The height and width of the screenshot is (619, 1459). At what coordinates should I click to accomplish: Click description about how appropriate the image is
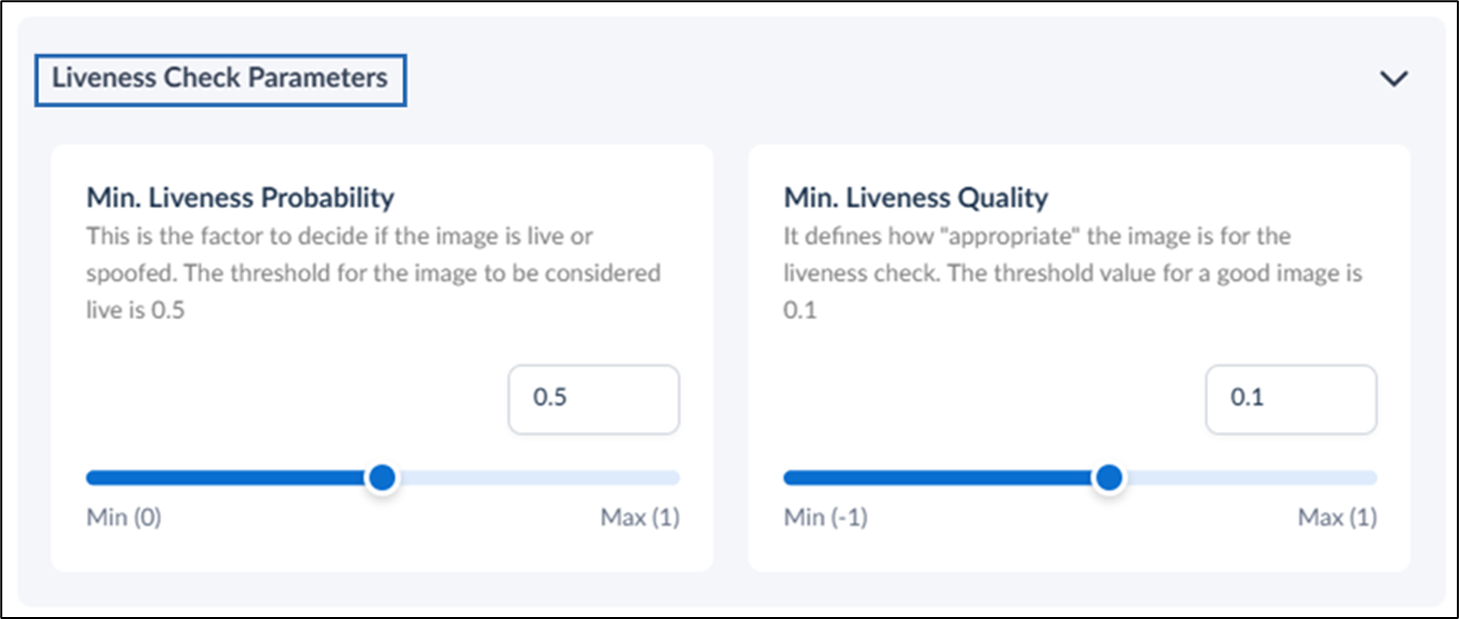[1073, 274]
